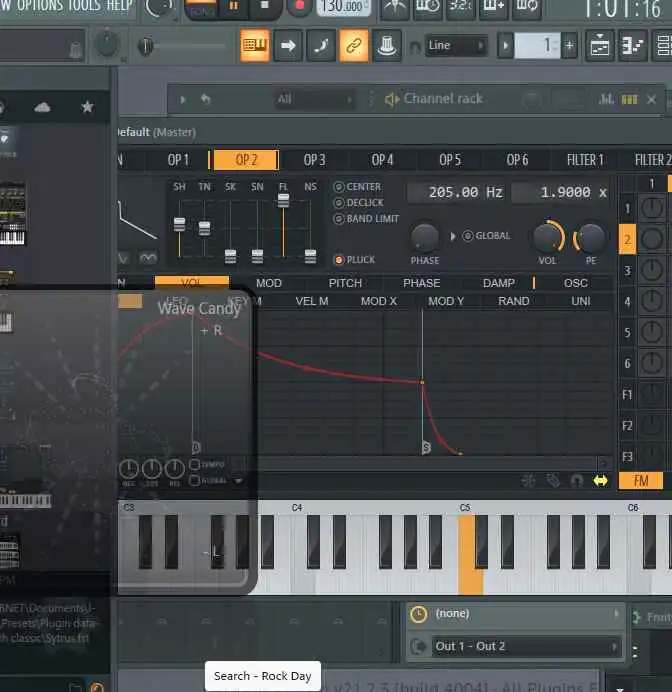Open the playlist view icon

[600, 45]
